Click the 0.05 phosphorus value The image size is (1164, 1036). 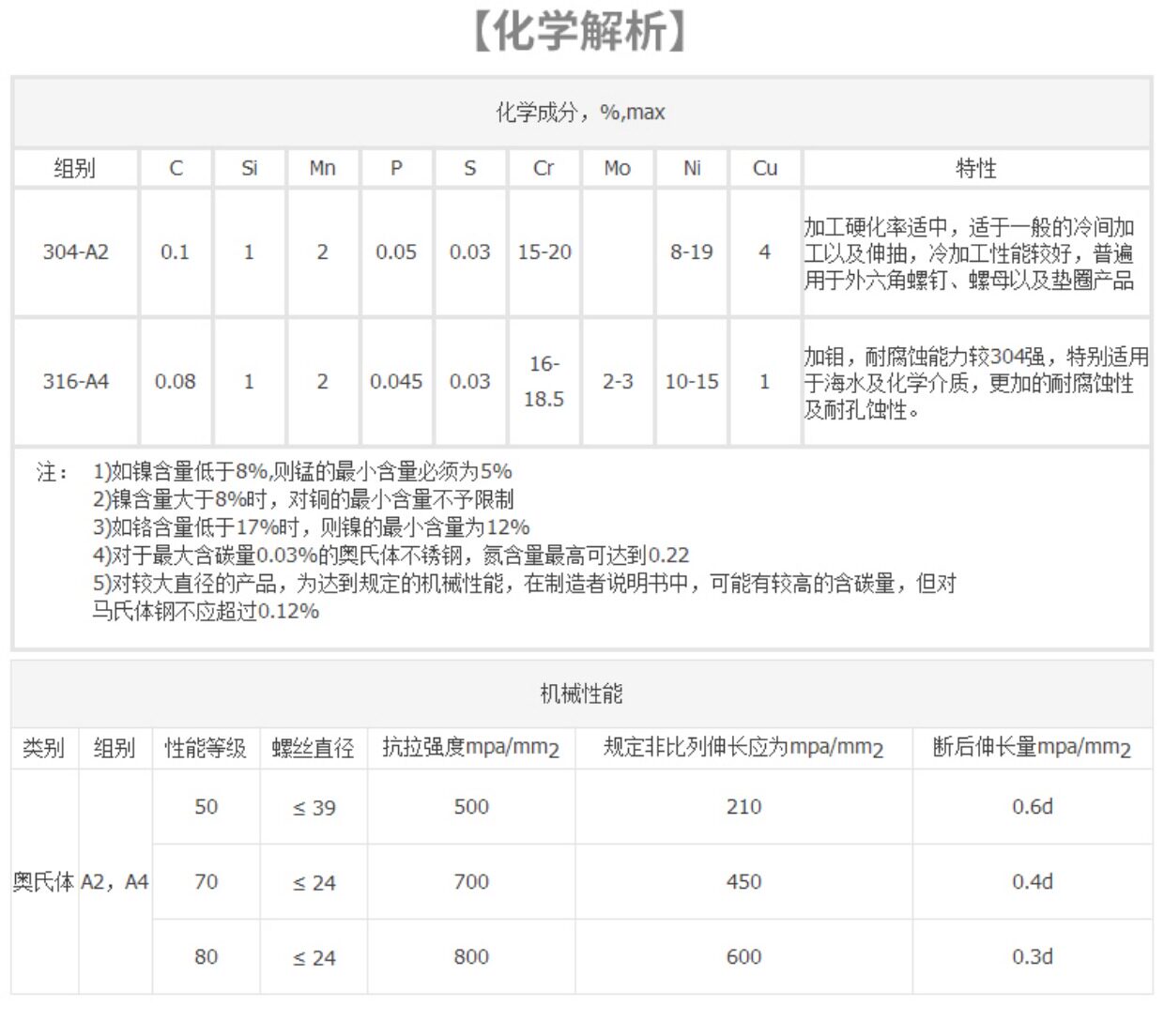396,252
